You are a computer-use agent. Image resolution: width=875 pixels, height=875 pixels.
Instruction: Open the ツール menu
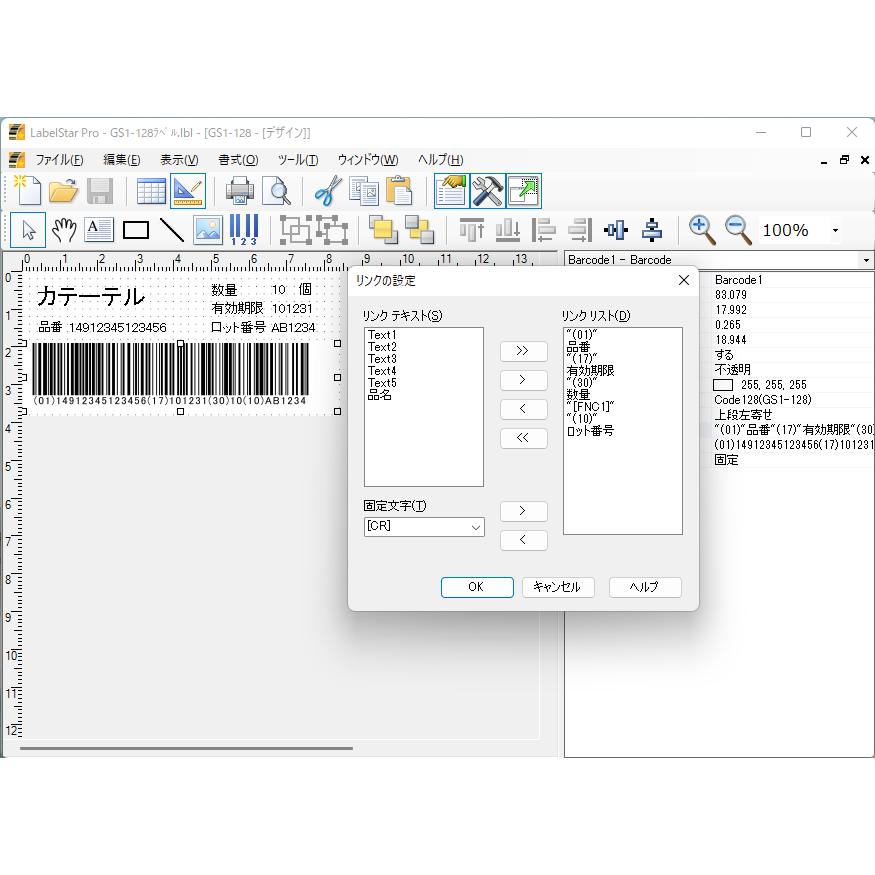pyautogui.click(x=298, y=159)
